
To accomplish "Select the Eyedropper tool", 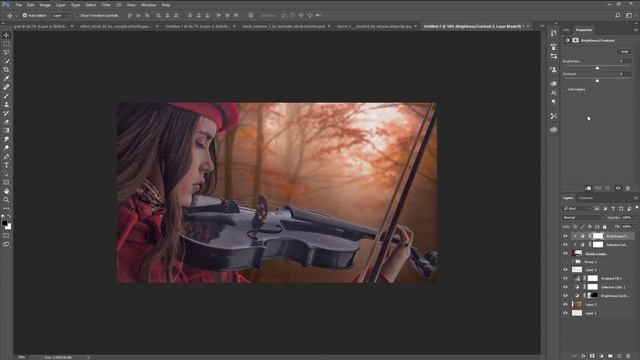I will [6, 78].
